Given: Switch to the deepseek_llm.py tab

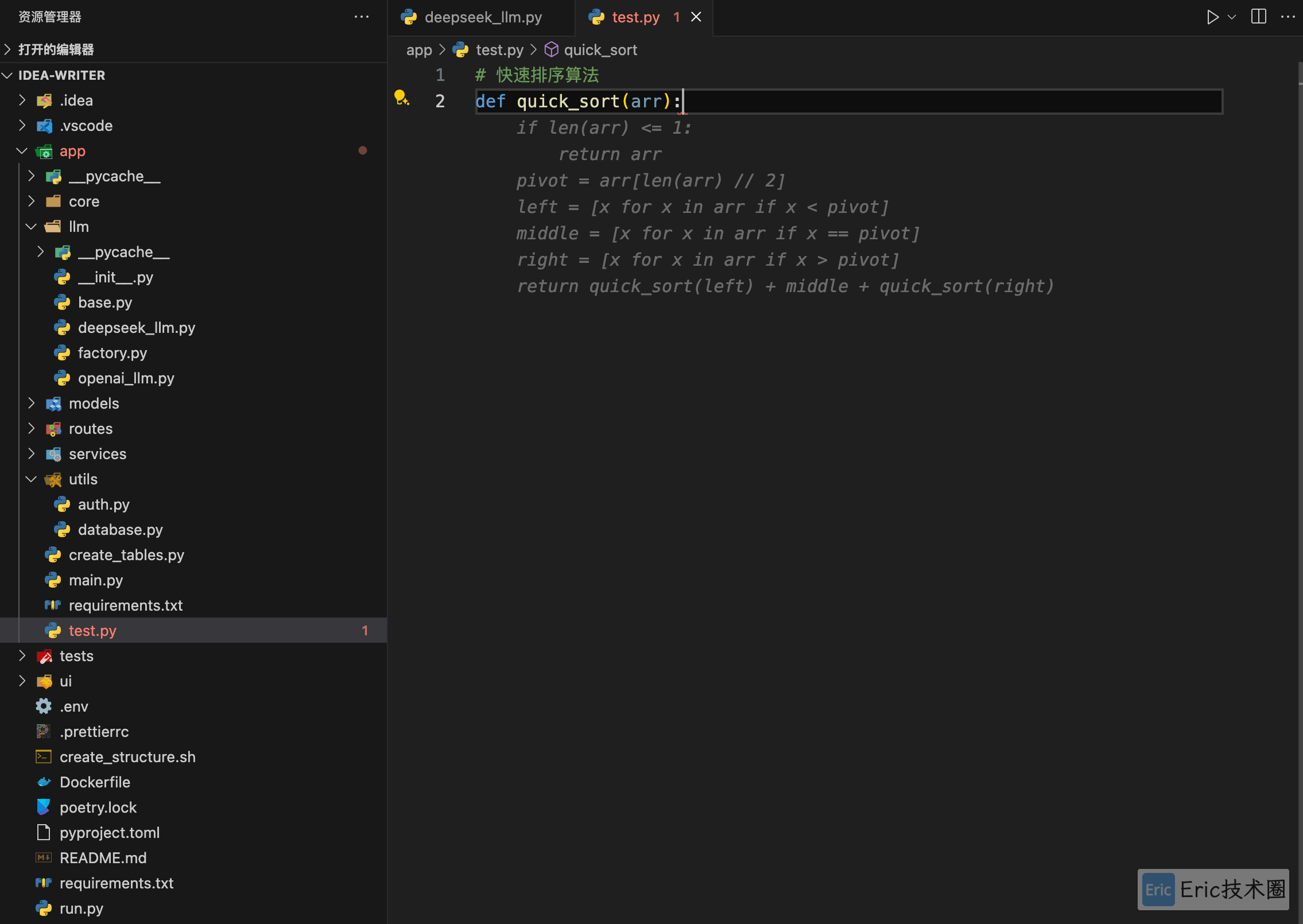Looking at the screenshot, I should (482, 17).
